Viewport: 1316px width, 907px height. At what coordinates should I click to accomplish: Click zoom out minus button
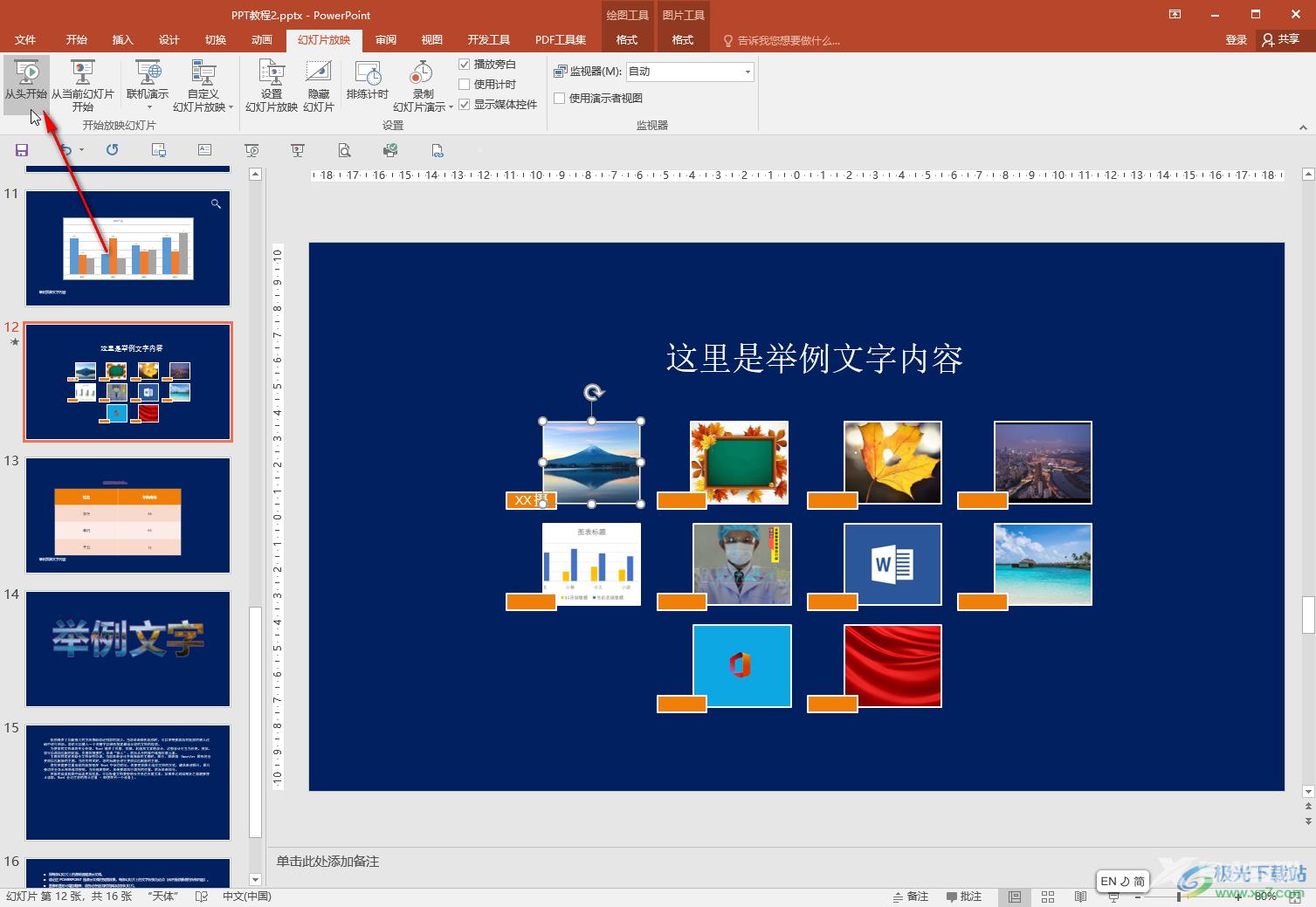tap(1138, 897)
